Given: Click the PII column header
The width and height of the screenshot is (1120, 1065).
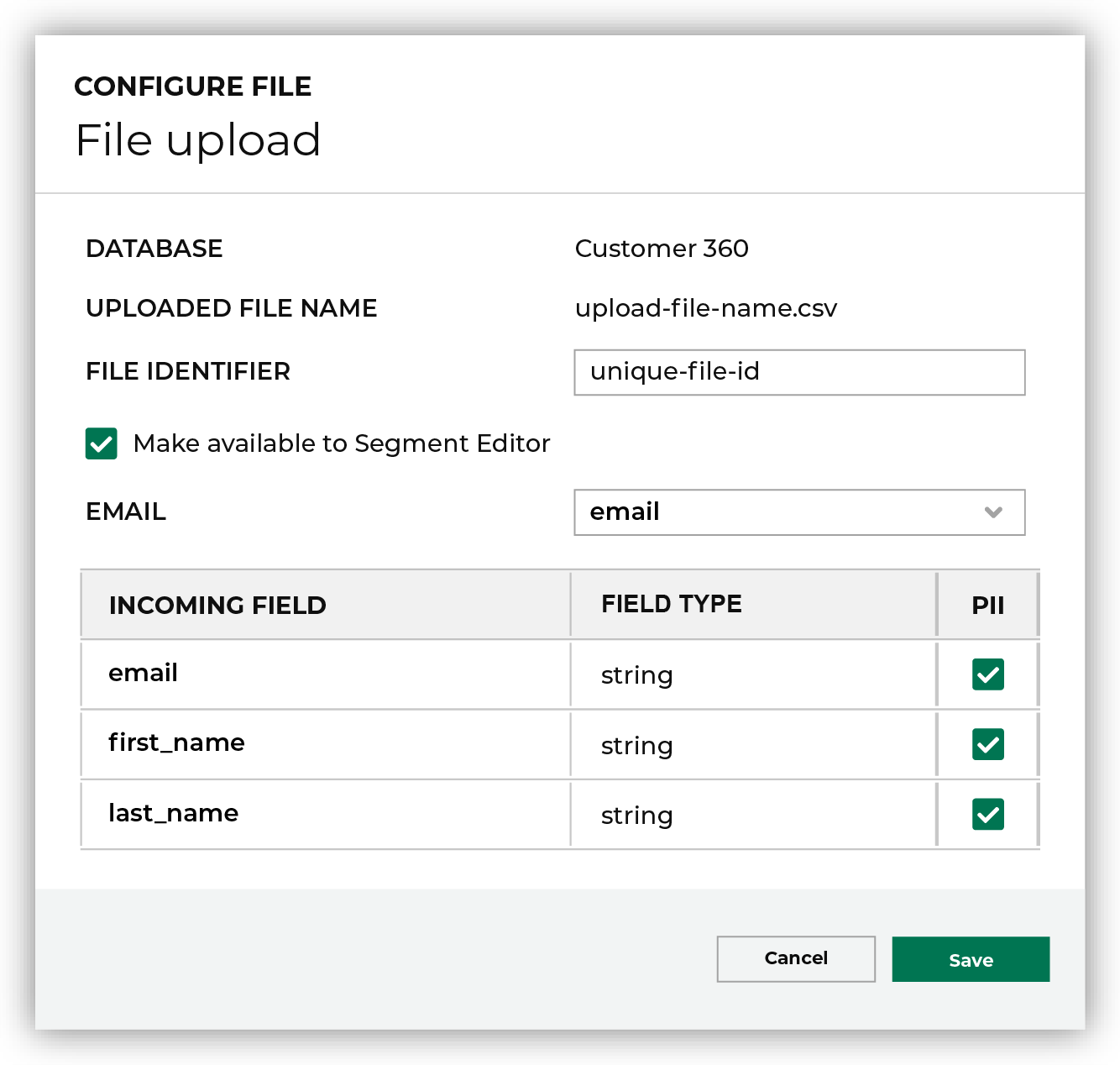Looking at the screenshot, I should click(987, 606).
